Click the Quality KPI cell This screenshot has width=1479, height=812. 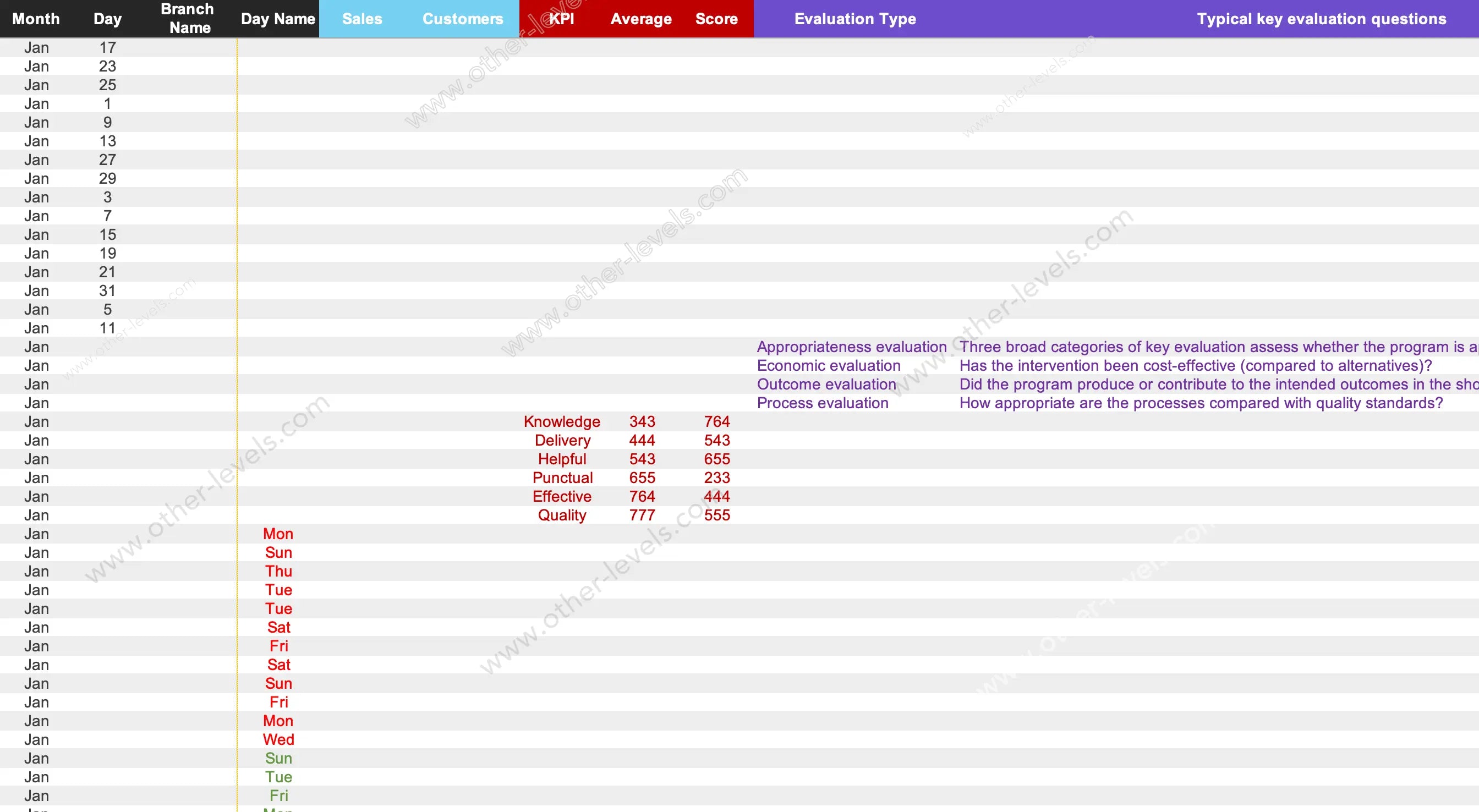562,515
